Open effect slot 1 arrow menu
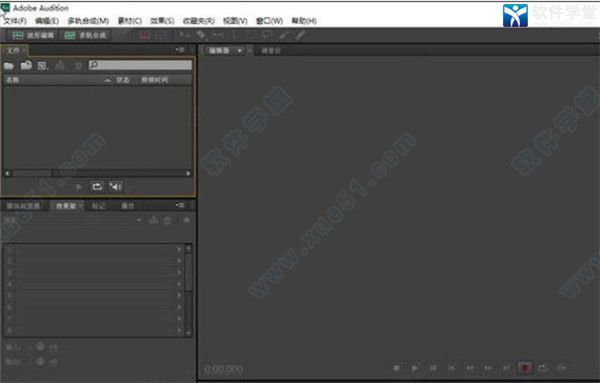 pos(179,249)
